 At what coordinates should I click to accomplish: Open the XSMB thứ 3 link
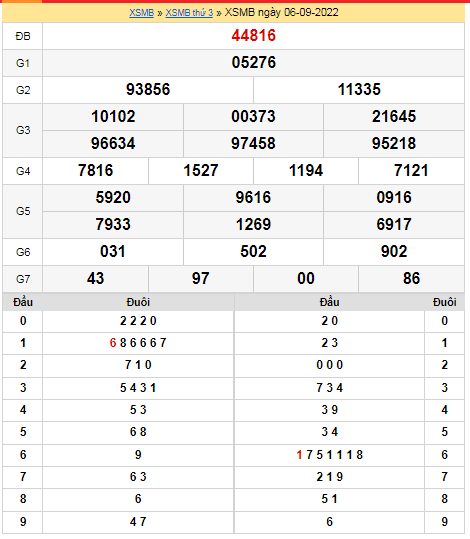[x=189, y=13]
